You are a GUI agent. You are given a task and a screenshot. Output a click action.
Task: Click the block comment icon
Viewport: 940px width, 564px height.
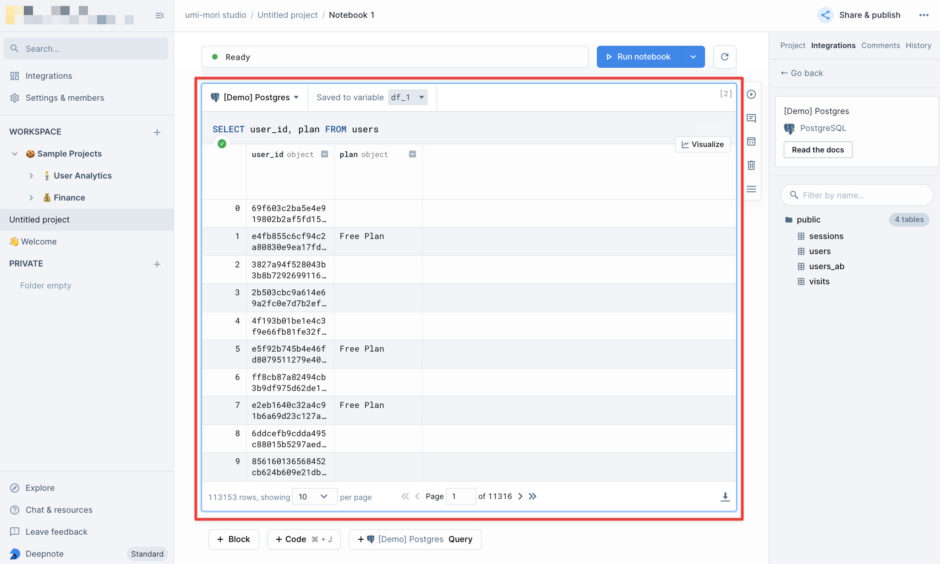pyautogui.click(x=751, y=118)
